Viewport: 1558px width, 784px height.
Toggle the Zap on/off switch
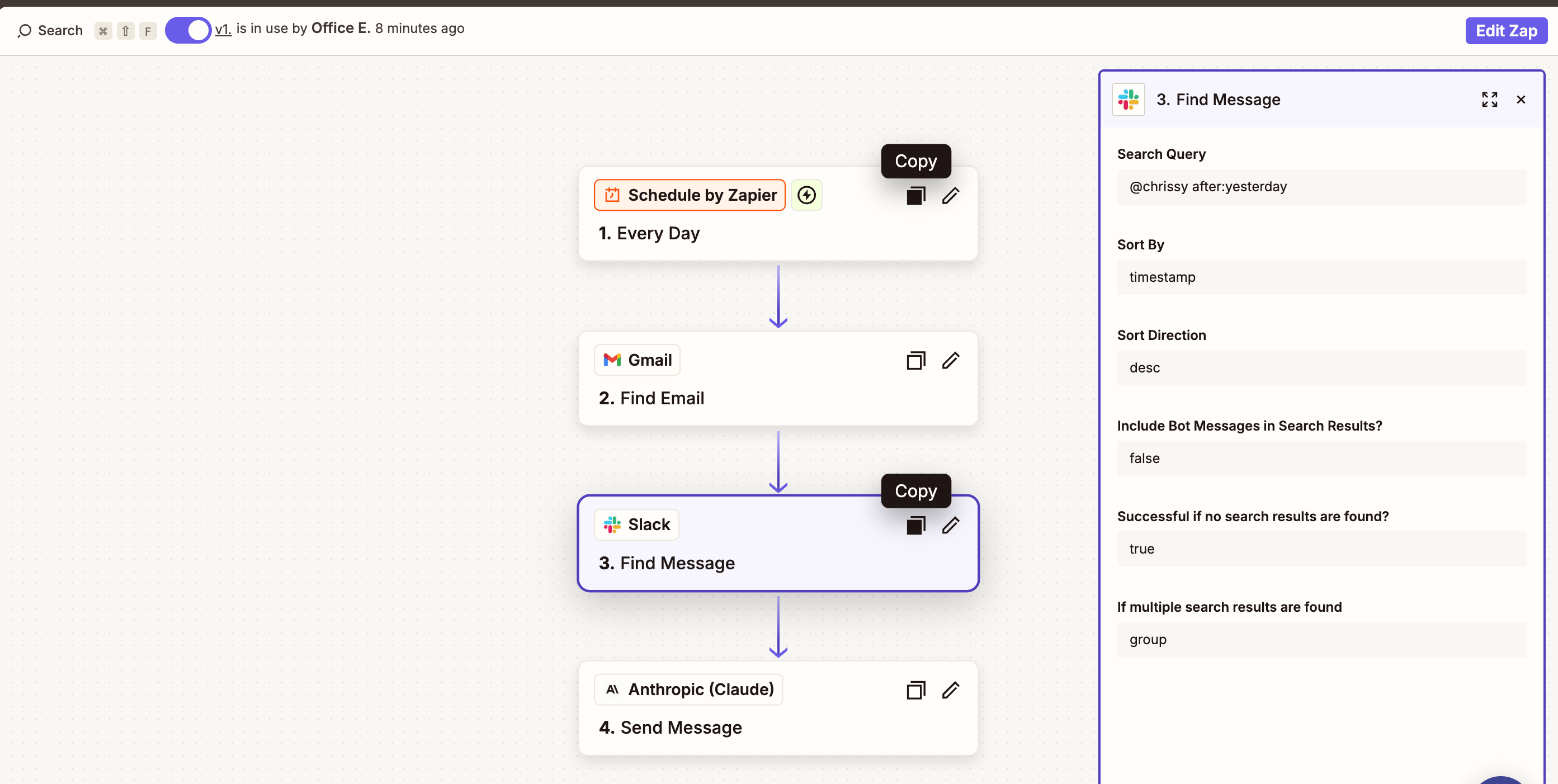(x=188, y=30)
